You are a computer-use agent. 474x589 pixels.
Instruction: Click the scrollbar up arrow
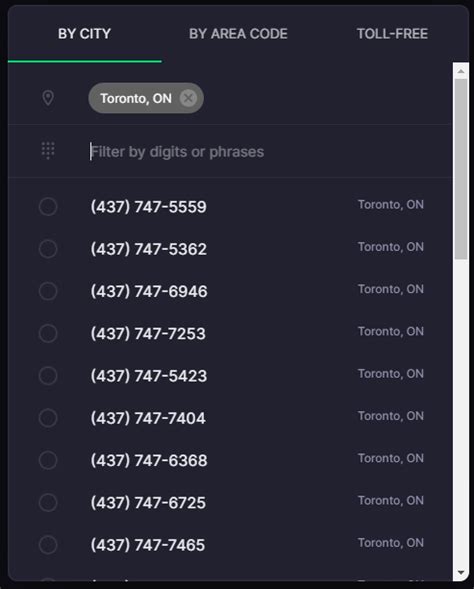pyautogui.click(x=461, y=71)
